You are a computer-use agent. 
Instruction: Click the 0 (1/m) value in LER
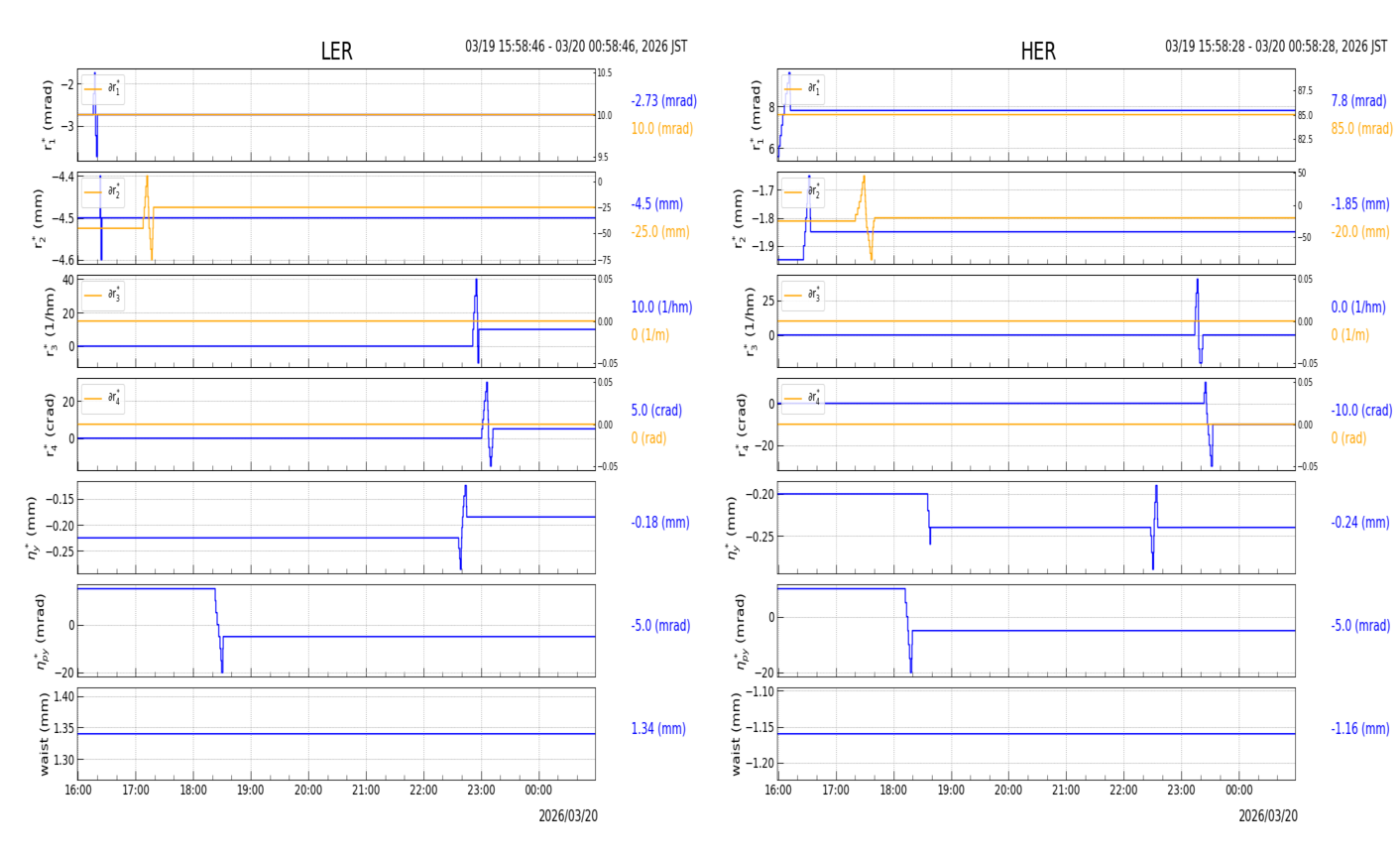click(x=649, y=335)
